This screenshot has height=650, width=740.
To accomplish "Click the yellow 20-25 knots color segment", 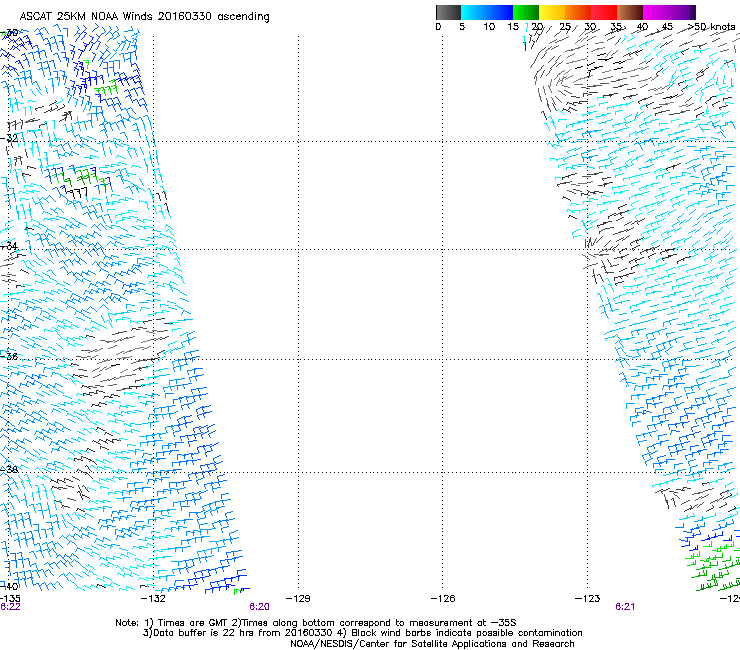I will (552, 12).
